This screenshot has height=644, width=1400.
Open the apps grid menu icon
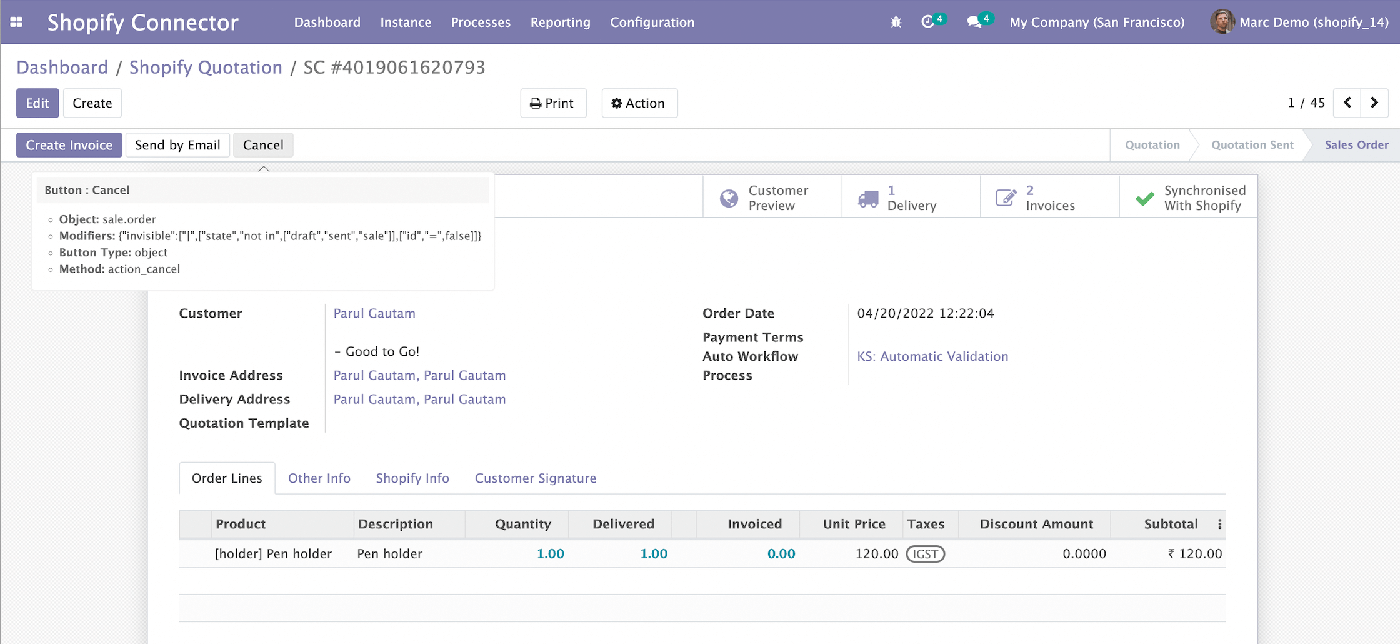tap(16, 22)
